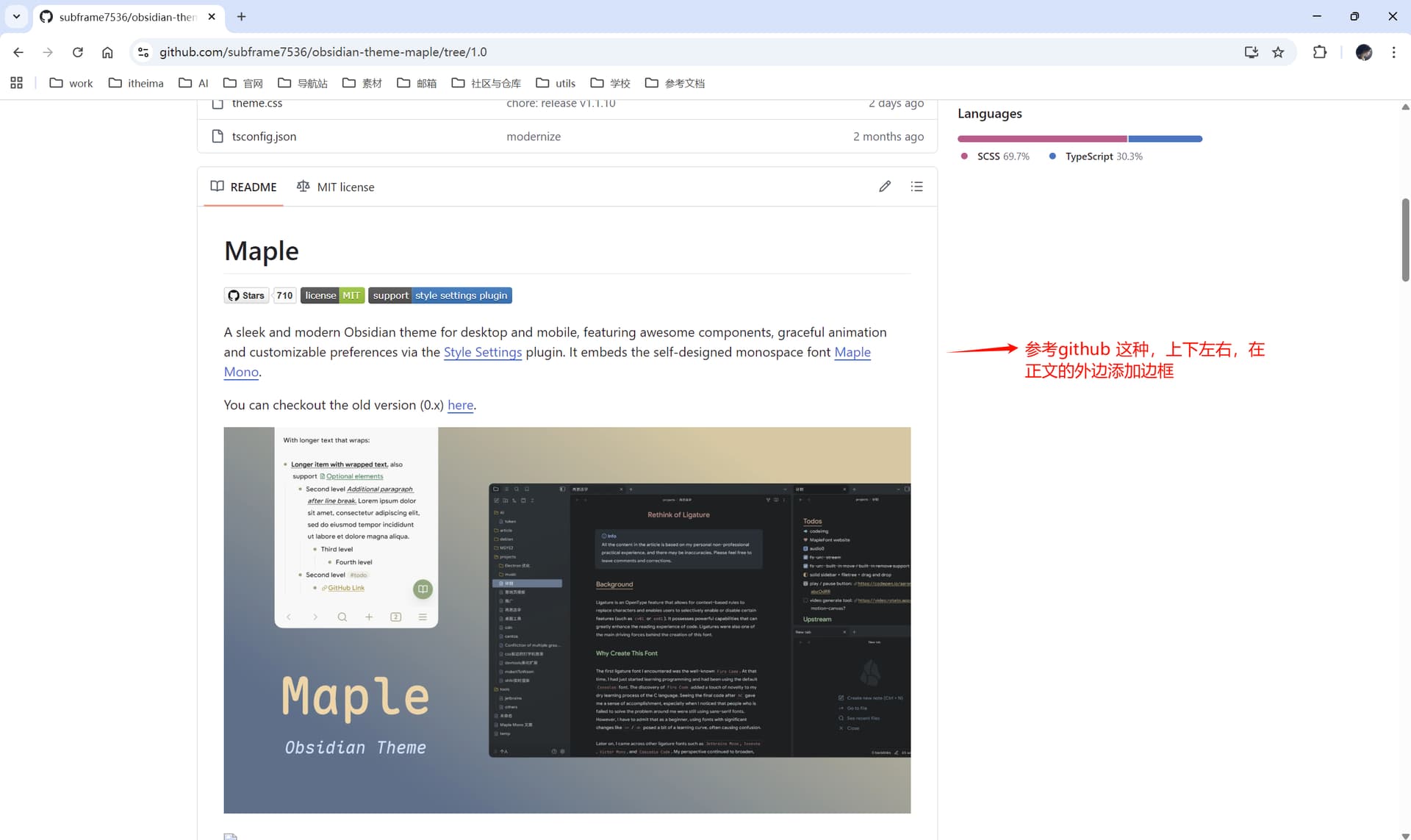Viewport: 1411px width, 840px height.
Task: Click the Maple theme preview image
Action: [567, 620]
